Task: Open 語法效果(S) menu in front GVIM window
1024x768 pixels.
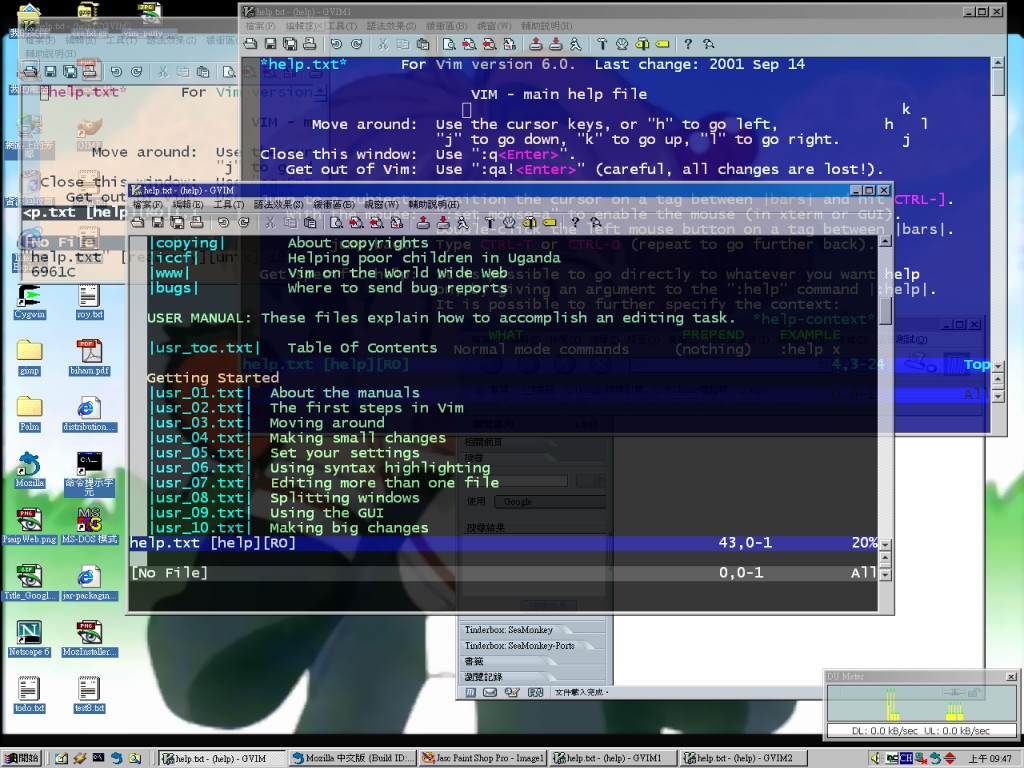Action: click(278, 204)
